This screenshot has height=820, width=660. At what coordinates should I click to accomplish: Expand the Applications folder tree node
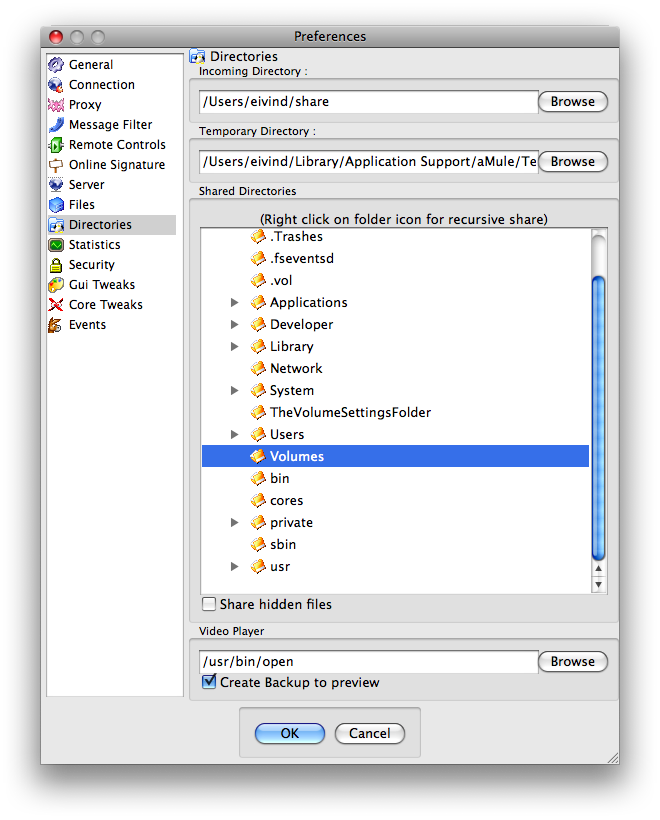[x=235, y=302]
